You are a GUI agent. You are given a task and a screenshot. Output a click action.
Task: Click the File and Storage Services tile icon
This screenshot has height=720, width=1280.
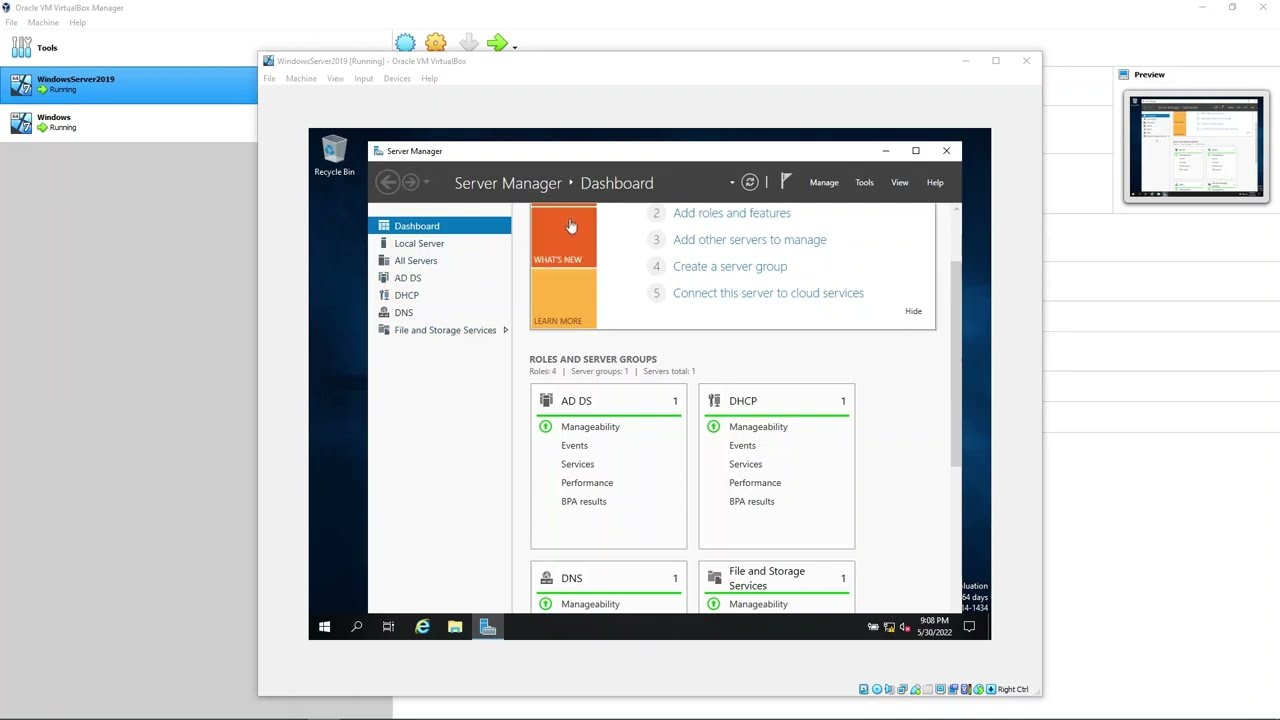pyautogui.click(x=714, y=578)
